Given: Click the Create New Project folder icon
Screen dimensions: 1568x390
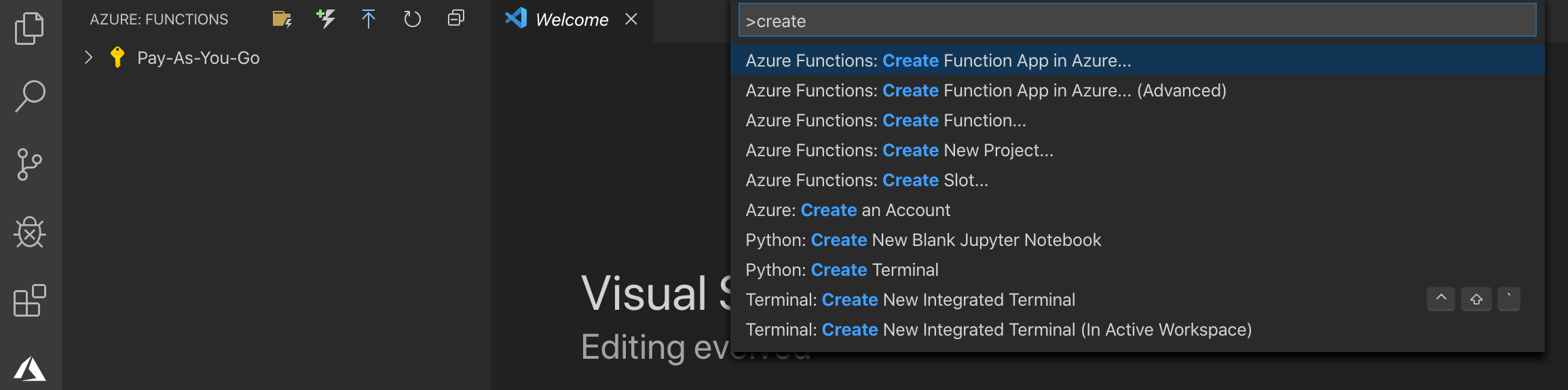Looking at the screenshot, I should pos(282,19).
